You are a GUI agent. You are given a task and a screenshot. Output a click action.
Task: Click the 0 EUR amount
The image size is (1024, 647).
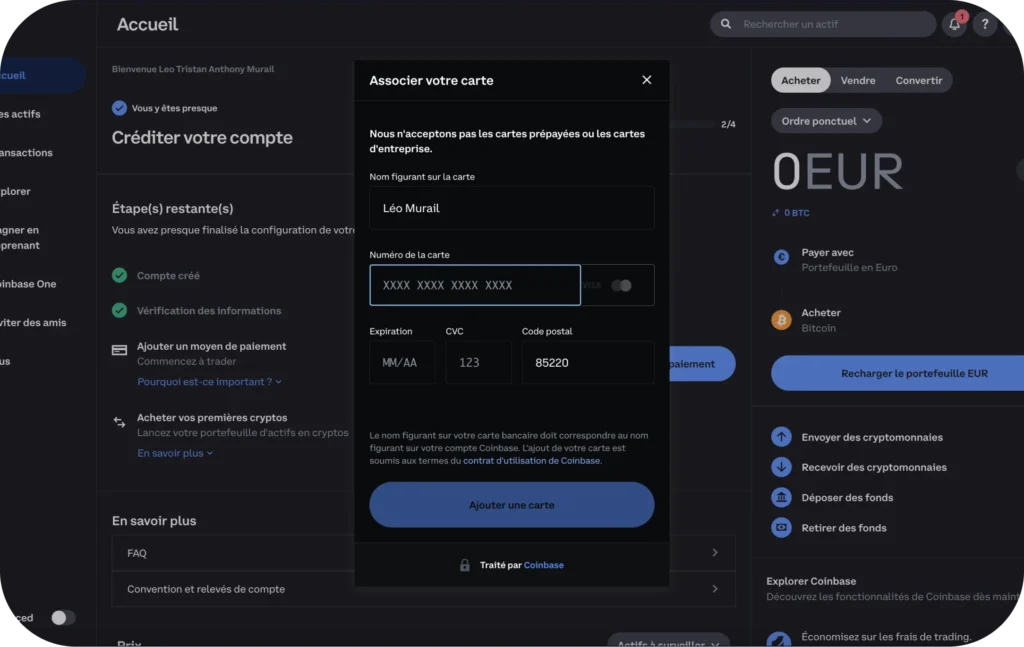tap(838, 172)
